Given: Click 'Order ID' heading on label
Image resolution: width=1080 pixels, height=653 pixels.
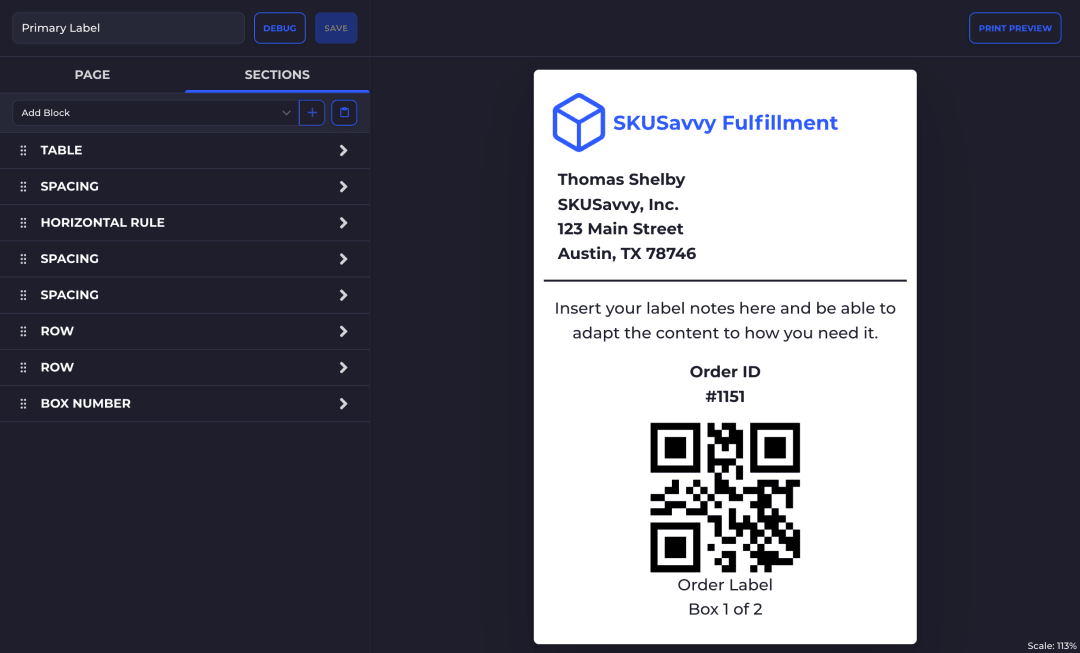Looking at the screenshot, I should (x=725, y=372).
